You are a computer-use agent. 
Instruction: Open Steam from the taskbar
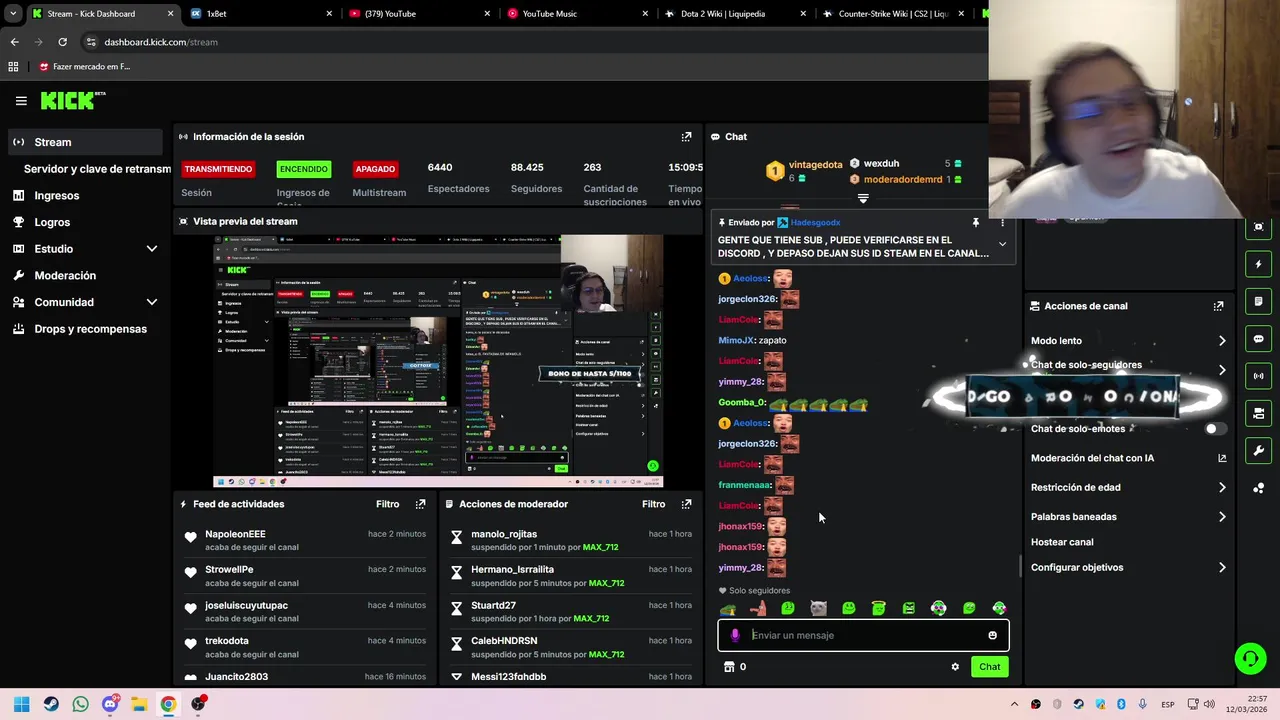51,704
